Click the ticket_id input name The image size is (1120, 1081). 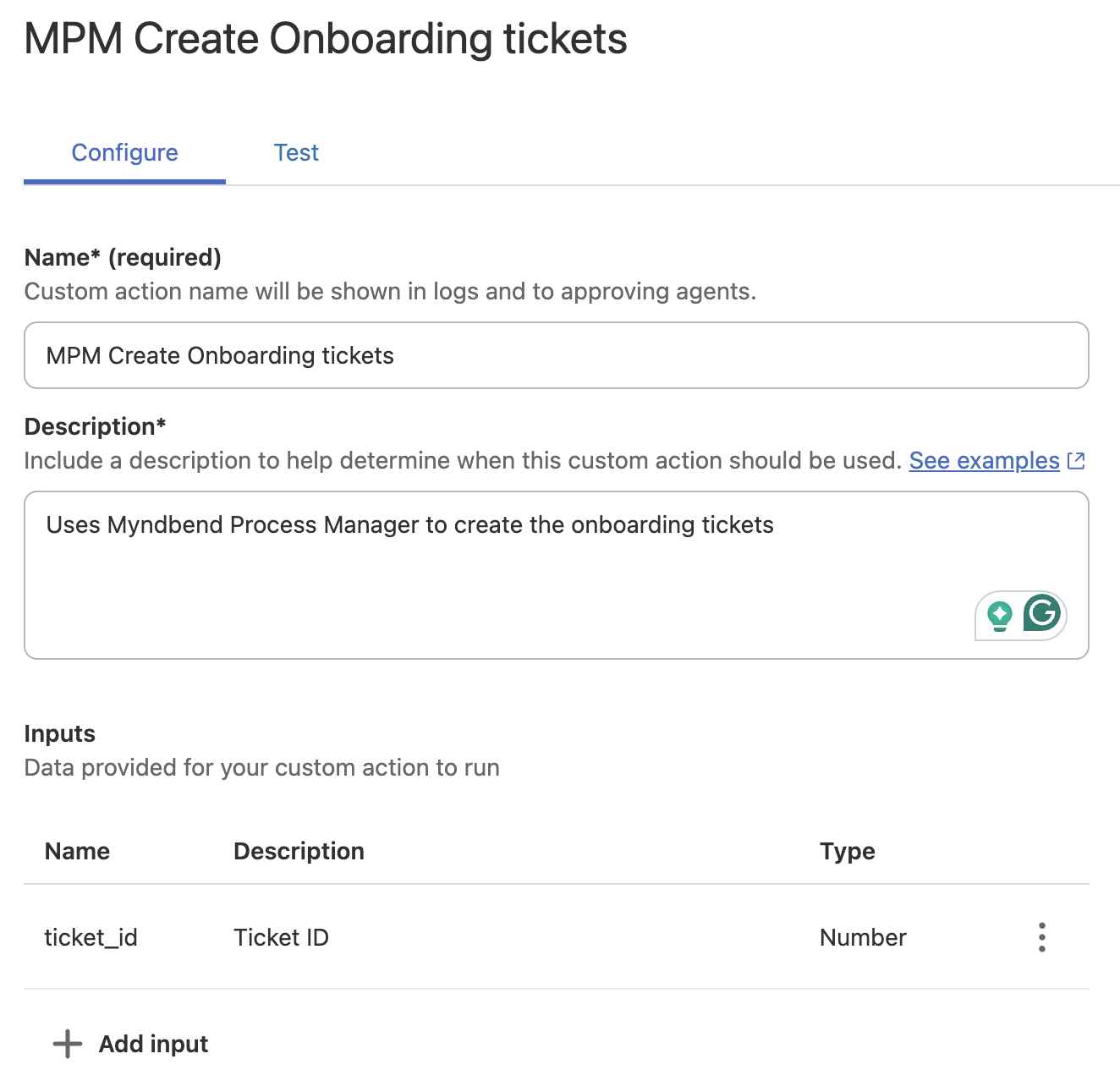(x=91, y=937)
